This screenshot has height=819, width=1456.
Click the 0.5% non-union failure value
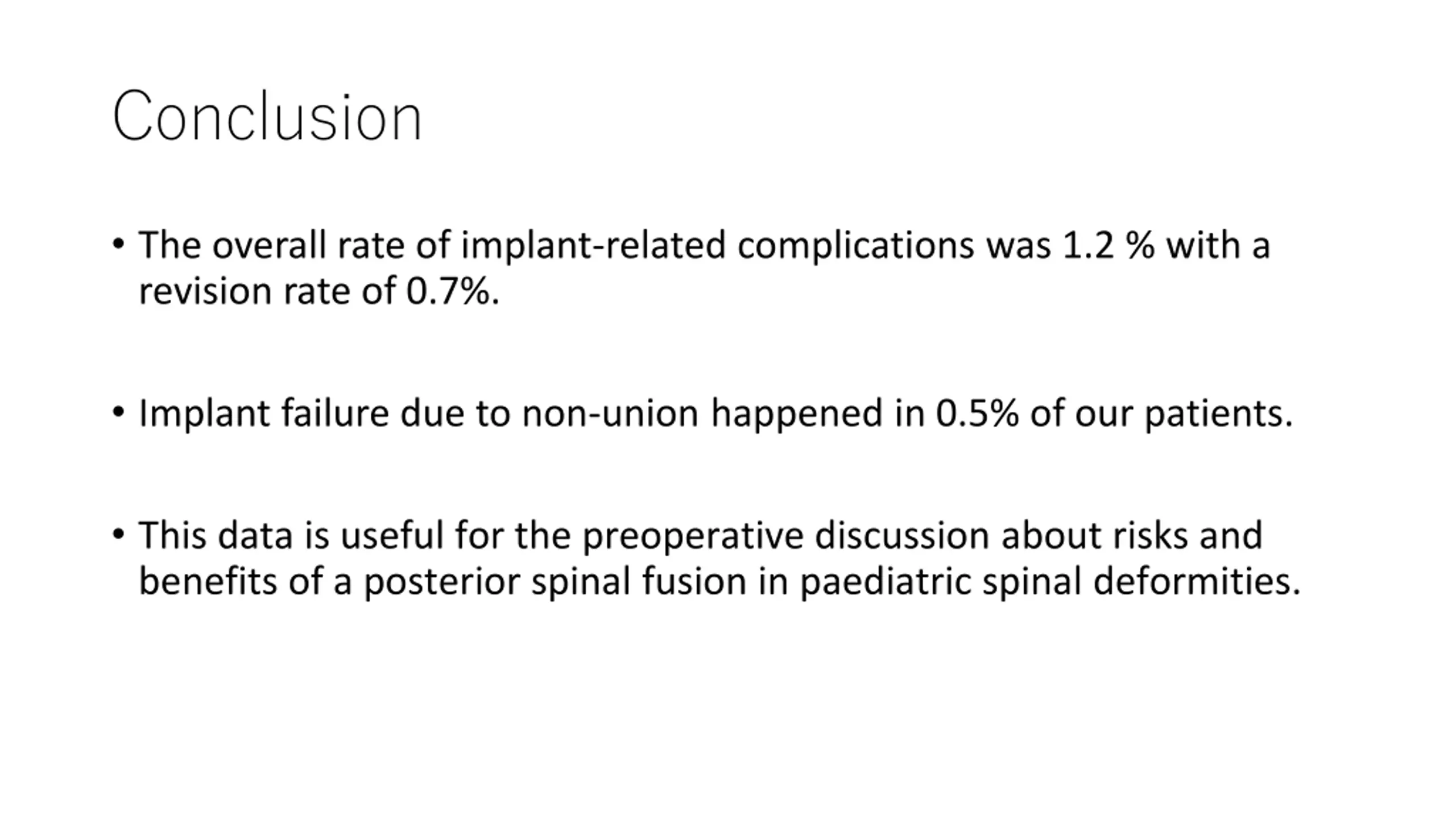click(x=978, y=413)
